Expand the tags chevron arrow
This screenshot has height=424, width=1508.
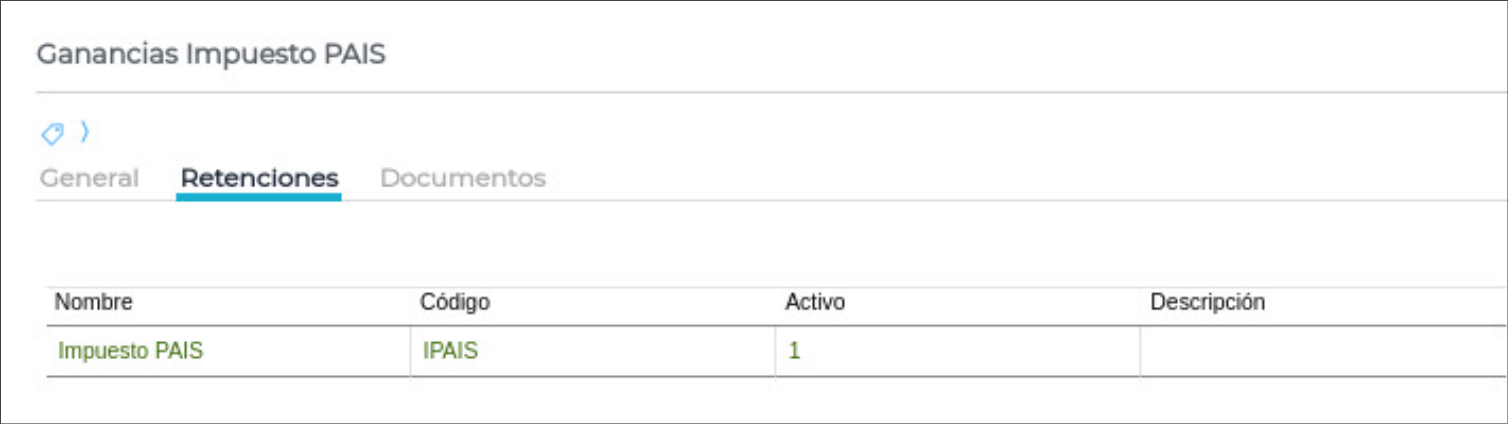(x=85, y=131)
